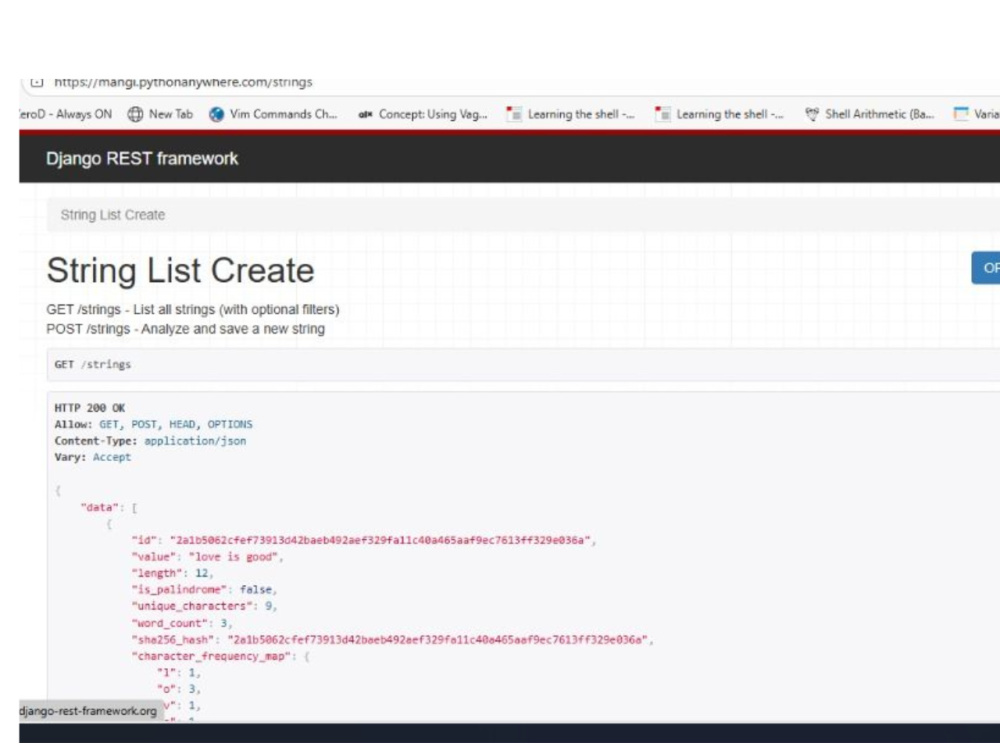Viewport: 1000px width, 750px height.
Task: Click the "sha256_hash" value string
Action: click(x=438, y=640)
